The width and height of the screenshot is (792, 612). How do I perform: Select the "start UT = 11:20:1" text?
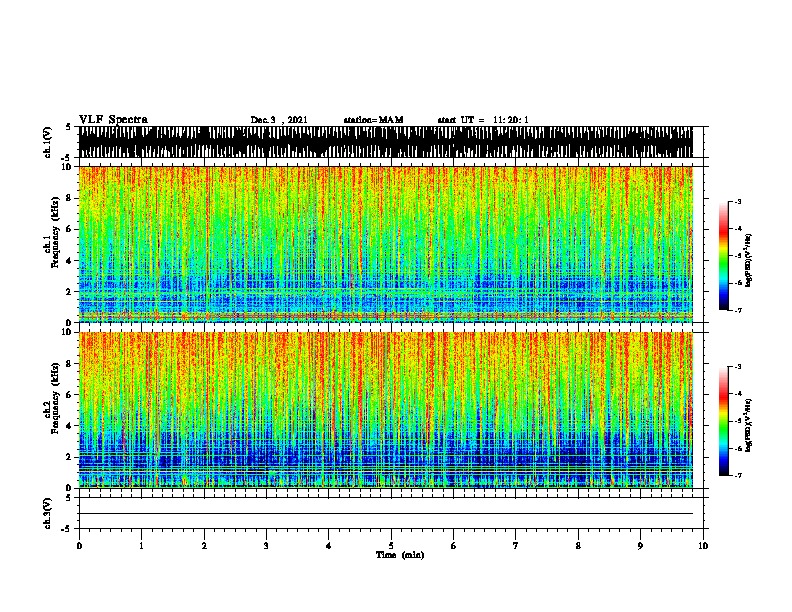[x=483, y=120]
